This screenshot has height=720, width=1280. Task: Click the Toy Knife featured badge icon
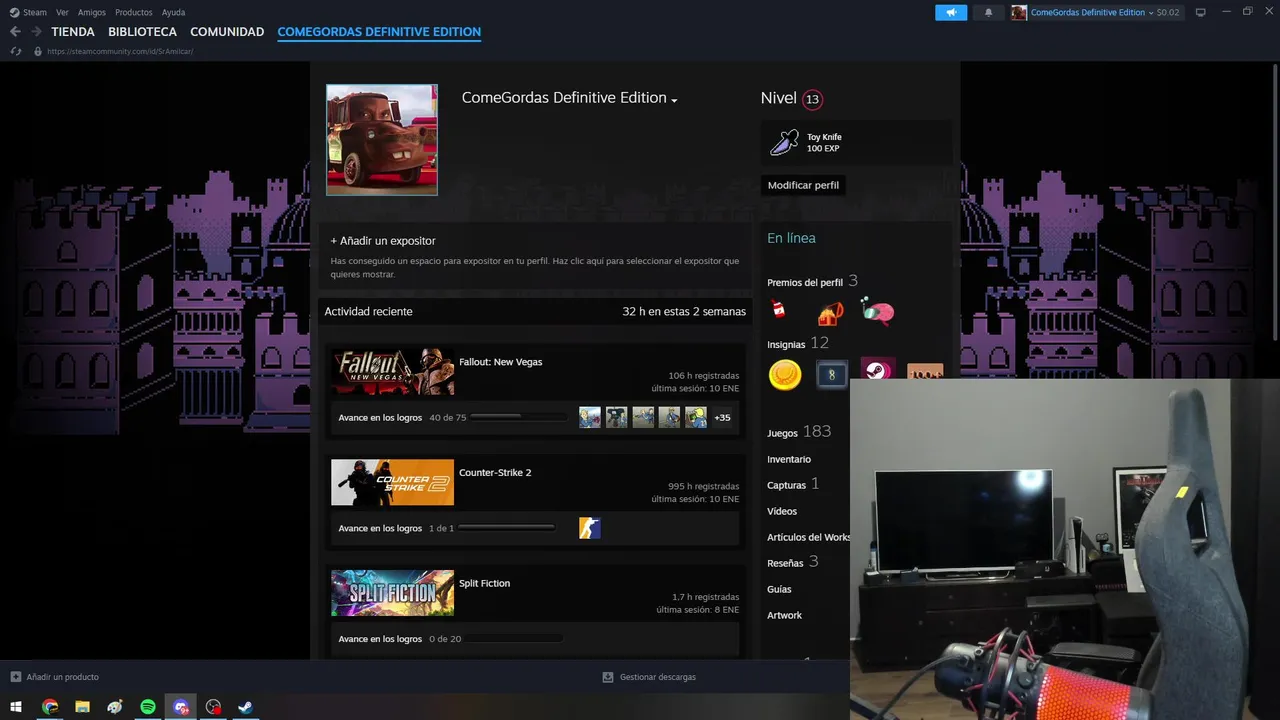pyautogui.click(x=784, y=142)
